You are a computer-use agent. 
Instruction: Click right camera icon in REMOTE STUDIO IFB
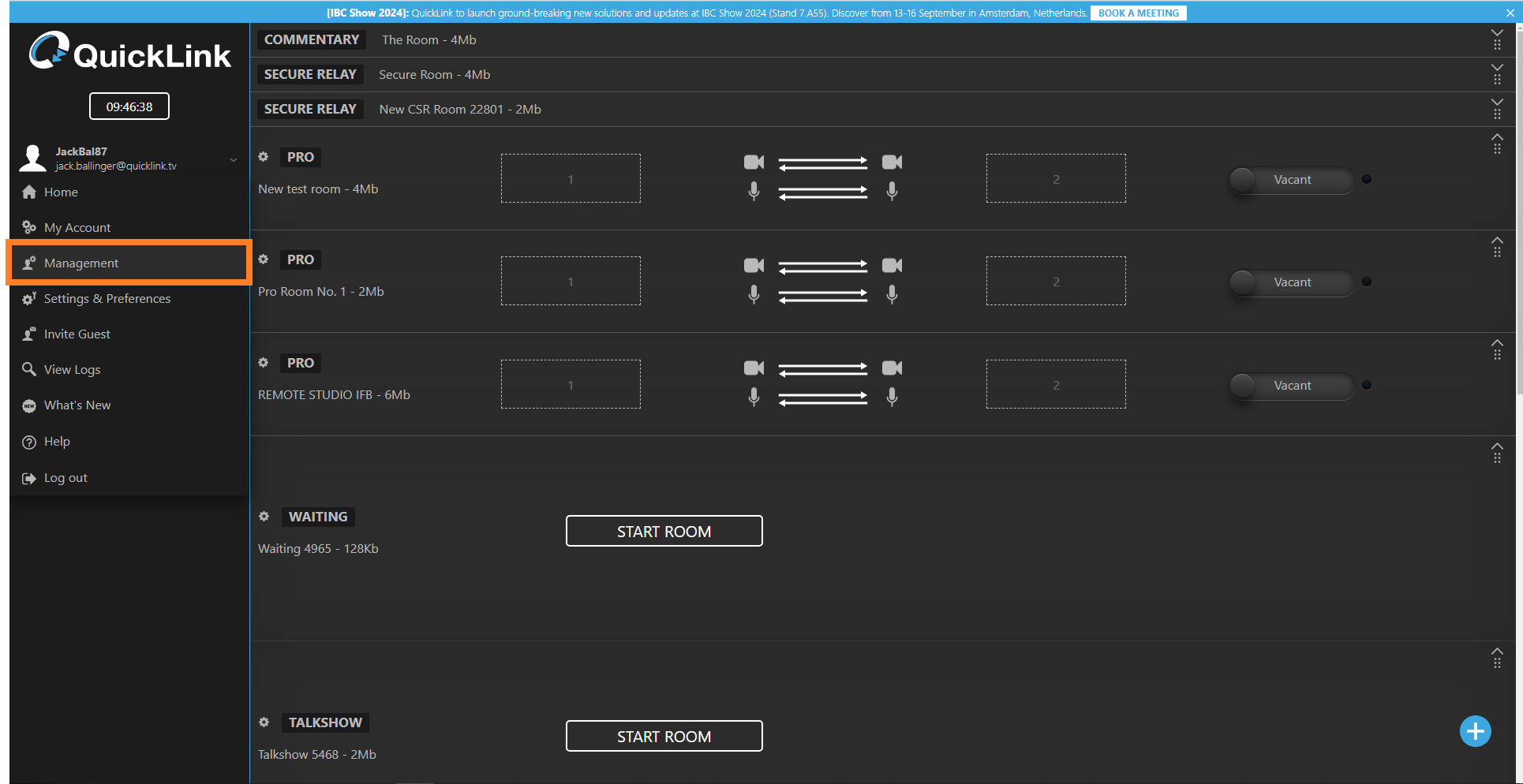pos(892,368)
